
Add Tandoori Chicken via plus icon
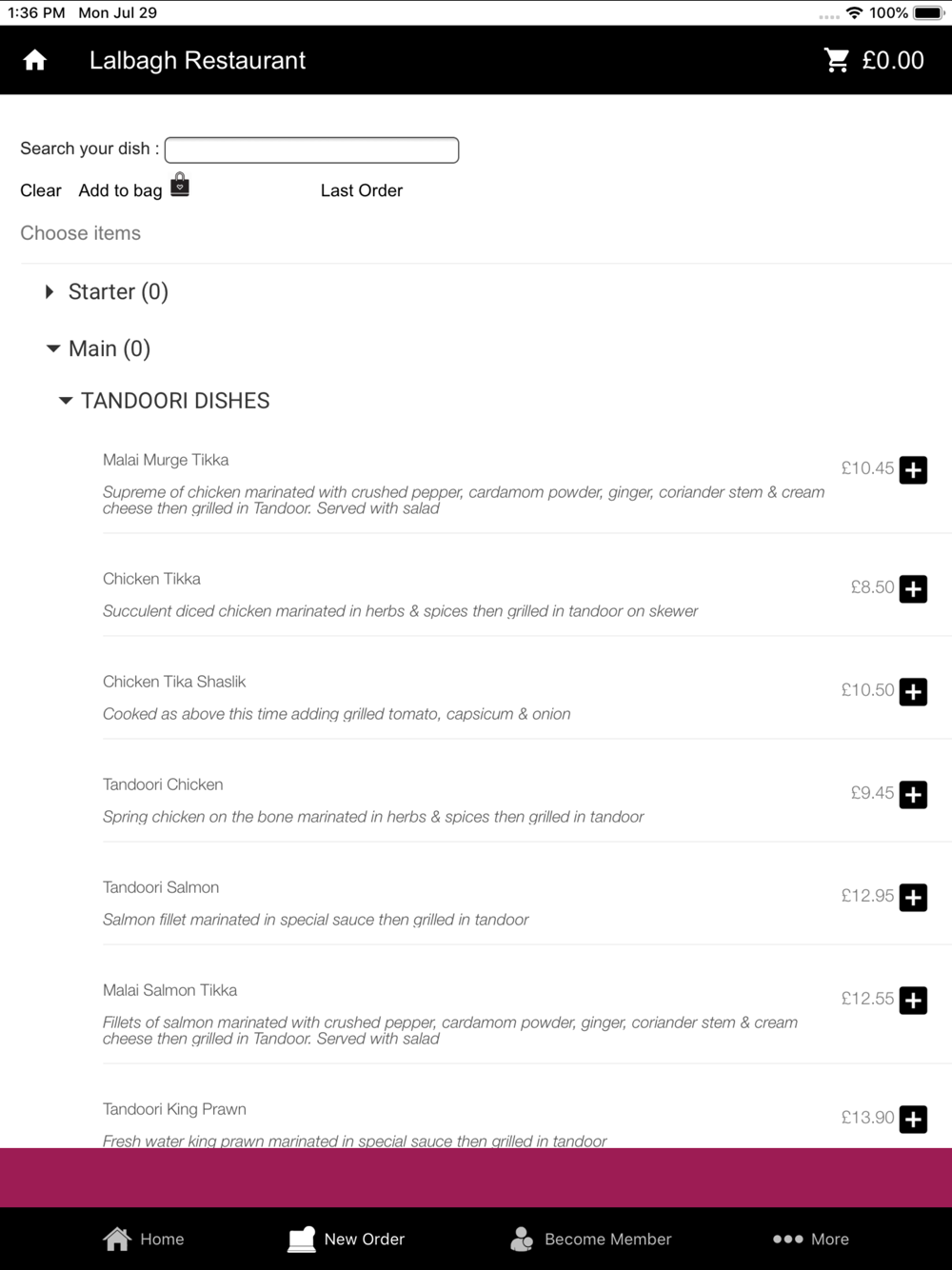(913, 795)
